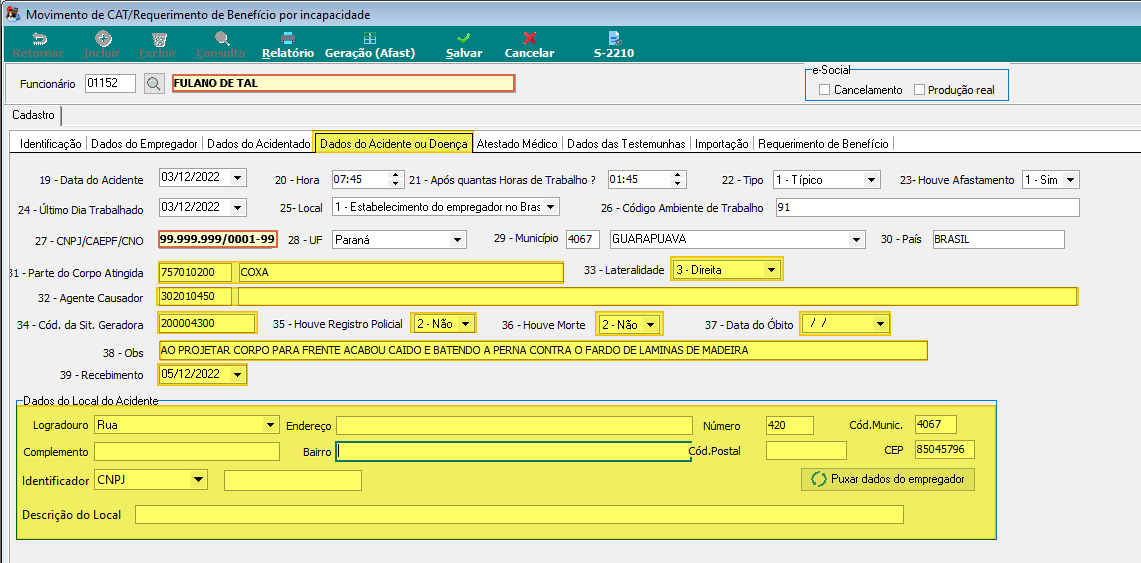Click the Horas de Trabalho spinner arrows
Image resolution: width=1141 pixels, height=563 pixels.
click(677, 179)
